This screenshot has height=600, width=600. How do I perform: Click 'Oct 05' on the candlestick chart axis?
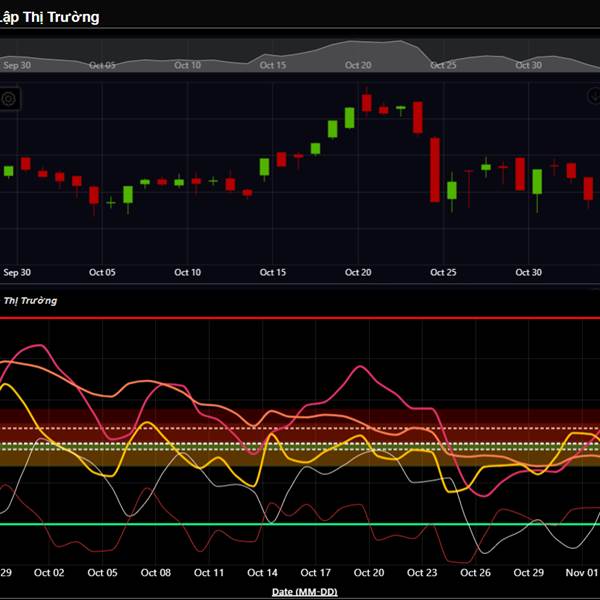[102, 272]
